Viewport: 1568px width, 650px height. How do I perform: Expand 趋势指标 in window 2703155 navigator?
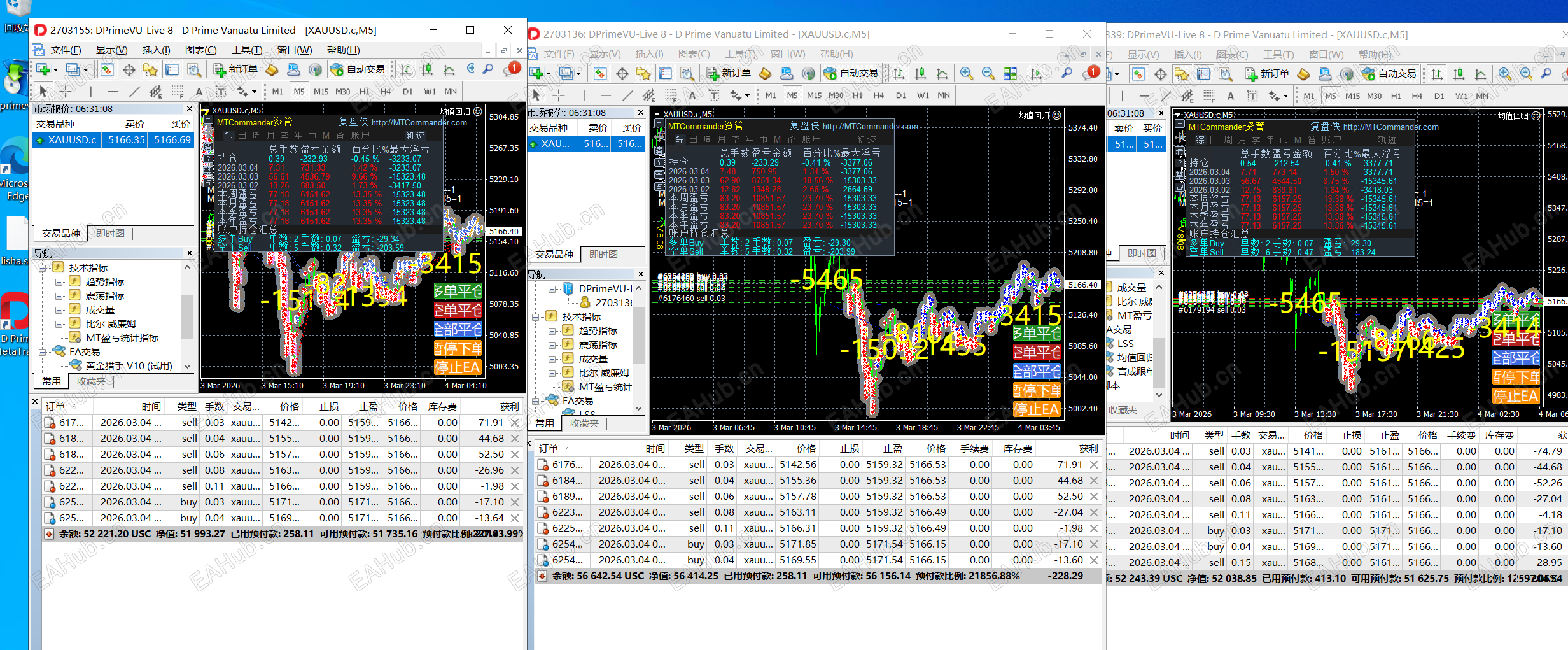pos(59,282)
